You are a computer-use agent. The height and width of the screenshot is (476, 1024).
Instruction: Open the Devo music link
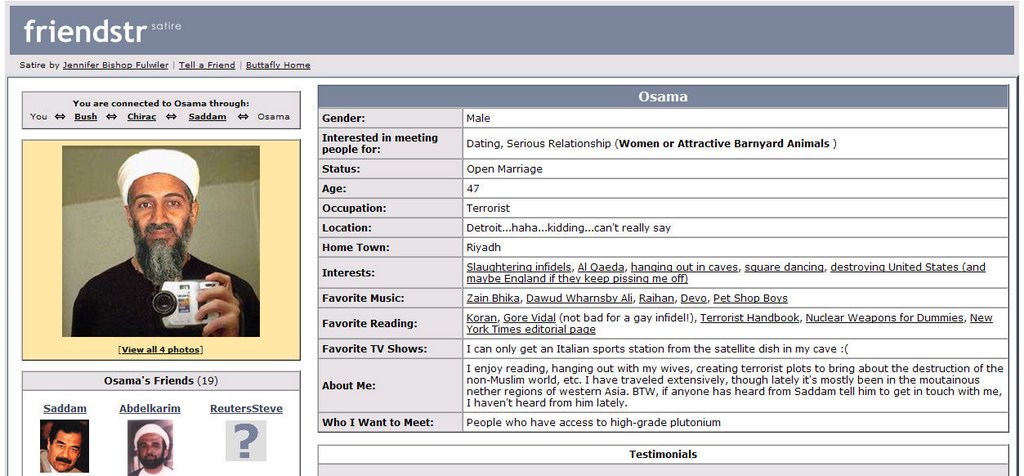pyautogui.click(x=694, y=298)
